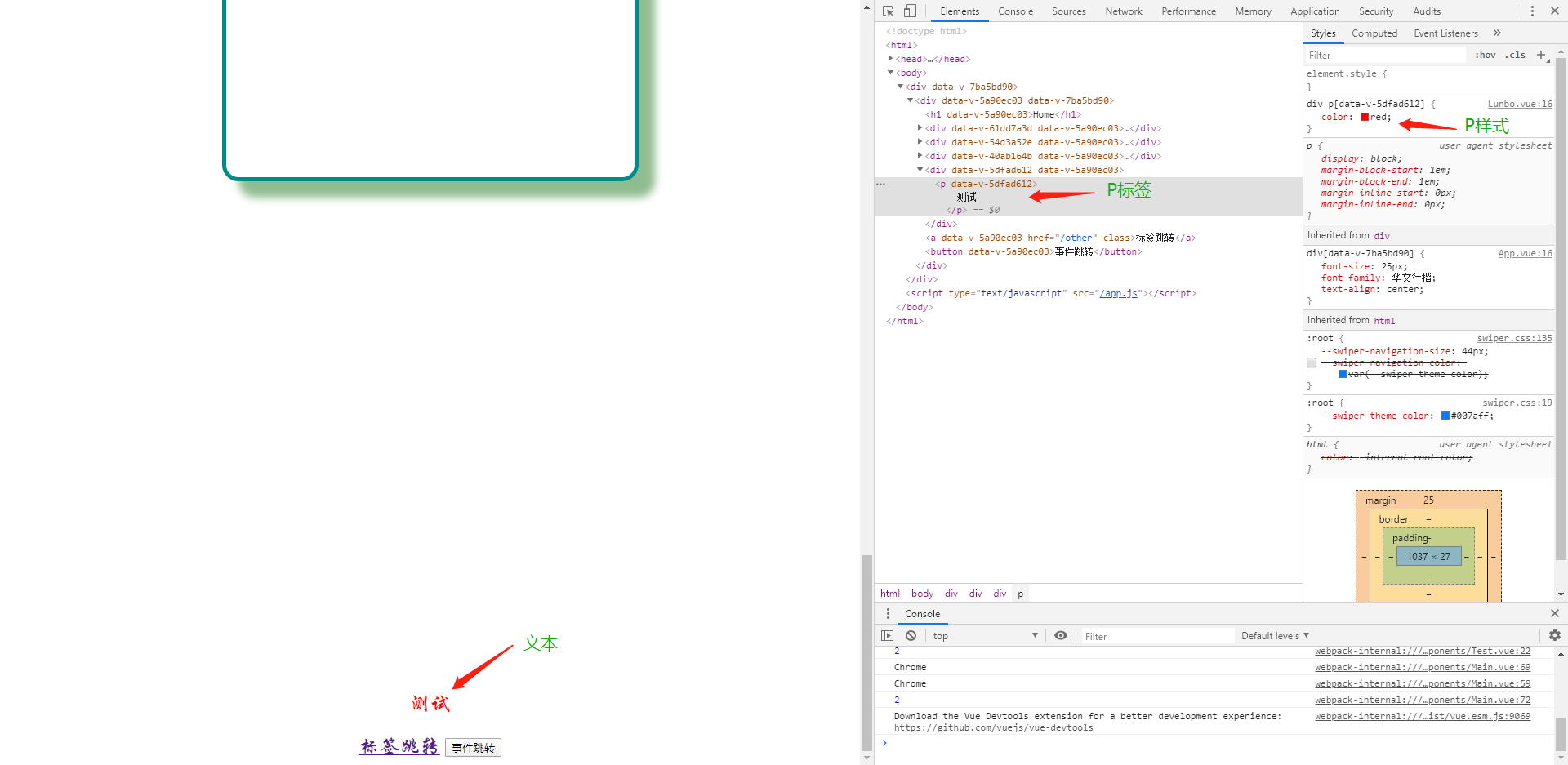Click the #007aff color swatch
1568x765 pixels.
click(x=1445, y=416)
